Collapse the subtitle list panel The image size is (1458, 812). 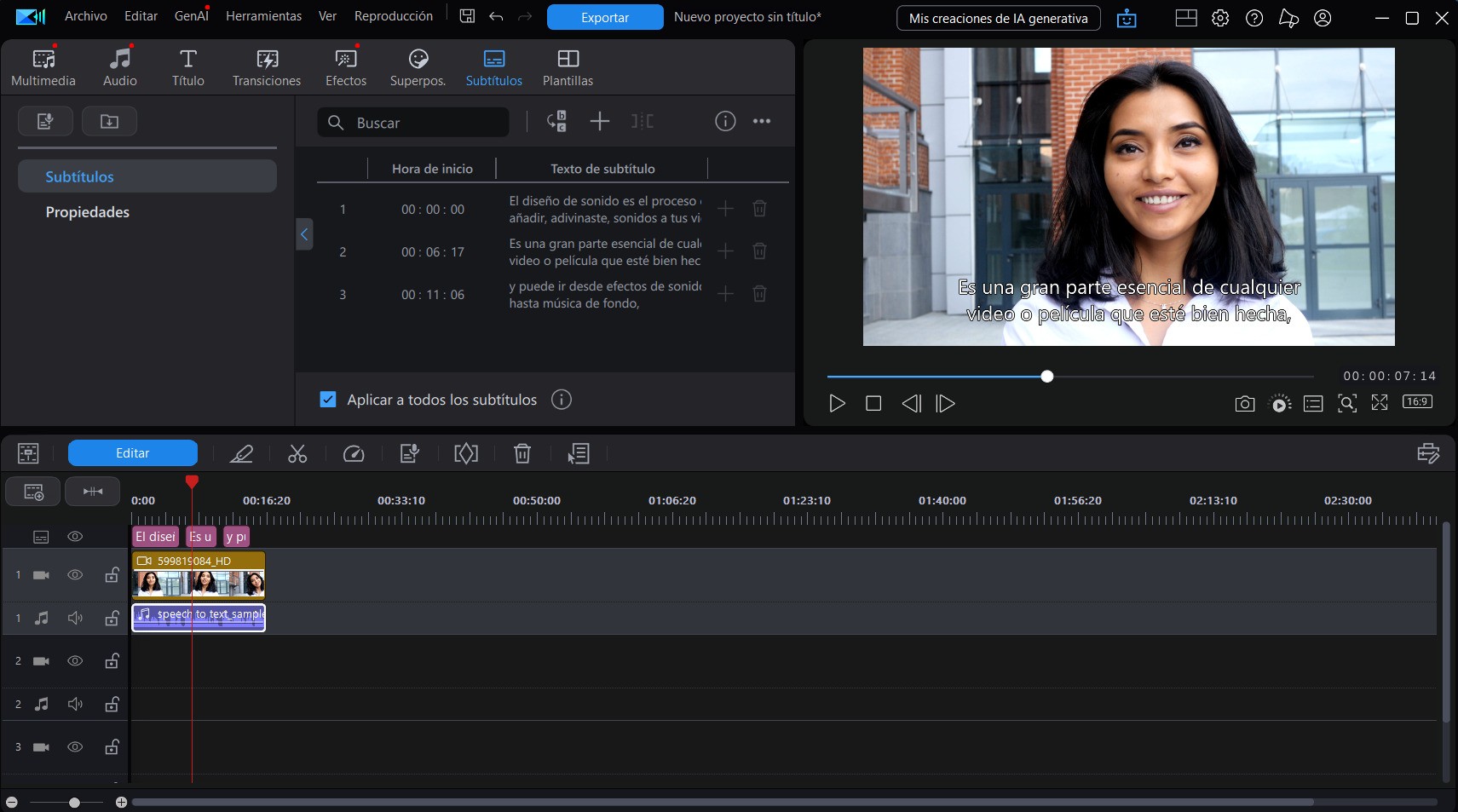304,233
